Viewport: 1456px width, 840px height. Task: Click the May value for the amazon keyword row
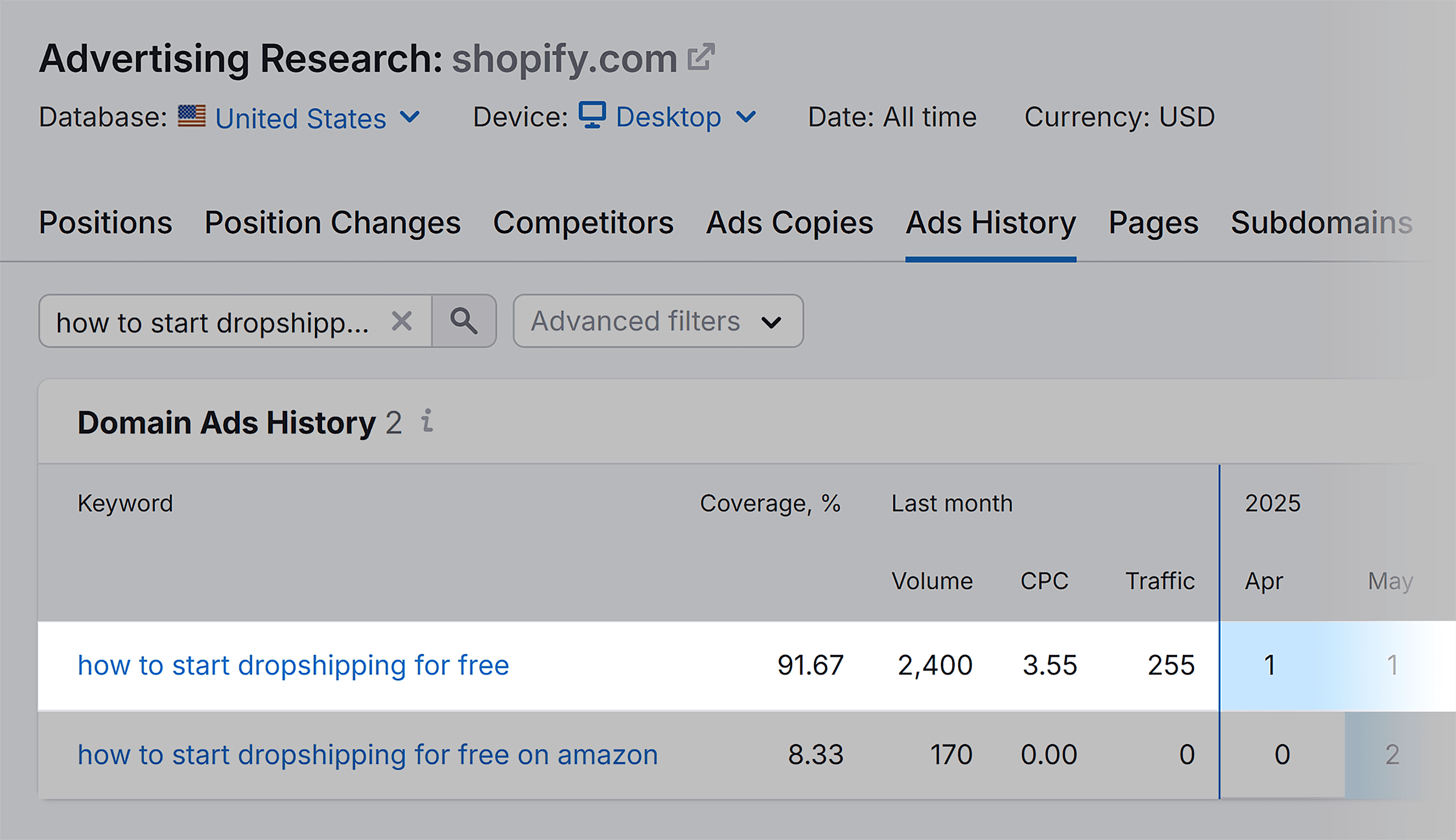[x=1392, y=754]
